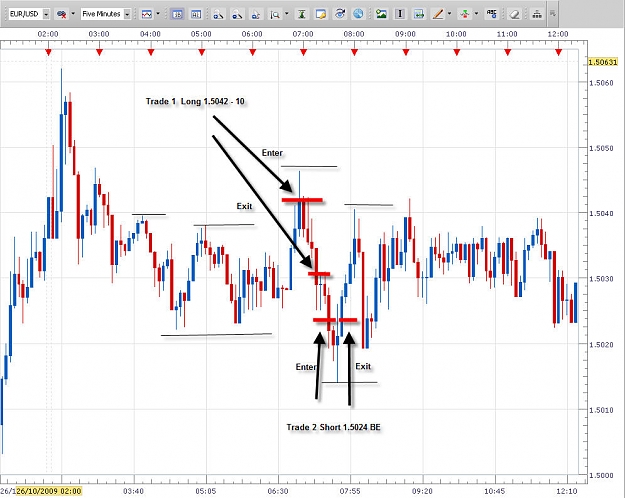Expand the zoom tool dropdown arrow
Image resolution: width=625 pixels, height=498 pixels.
tap(287, 14)
